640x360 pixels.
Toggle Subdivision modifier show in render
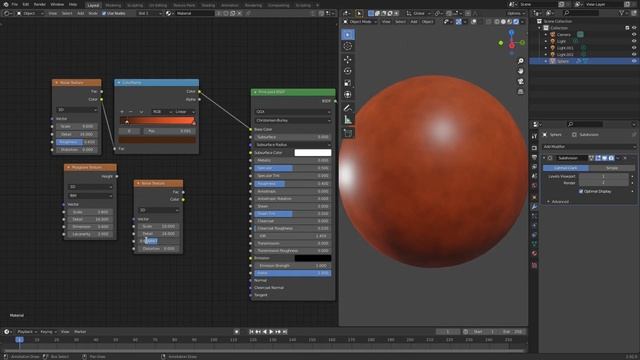click(611, 158)
